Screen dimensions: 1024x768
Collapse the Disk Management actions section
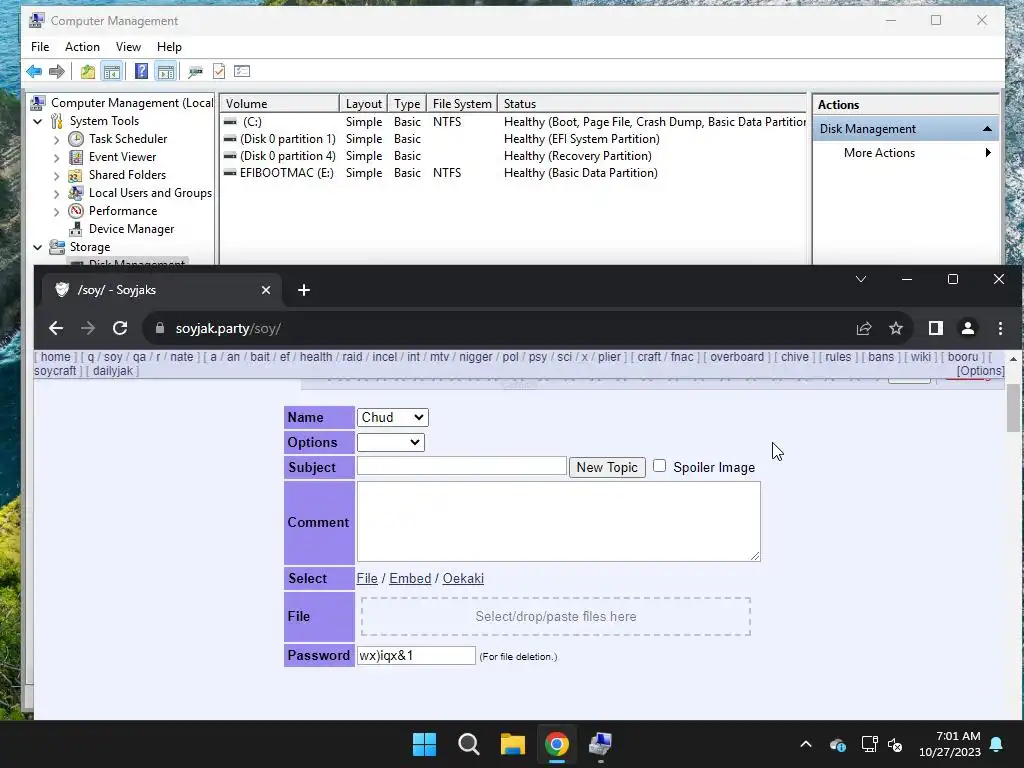tap(987, 129)
